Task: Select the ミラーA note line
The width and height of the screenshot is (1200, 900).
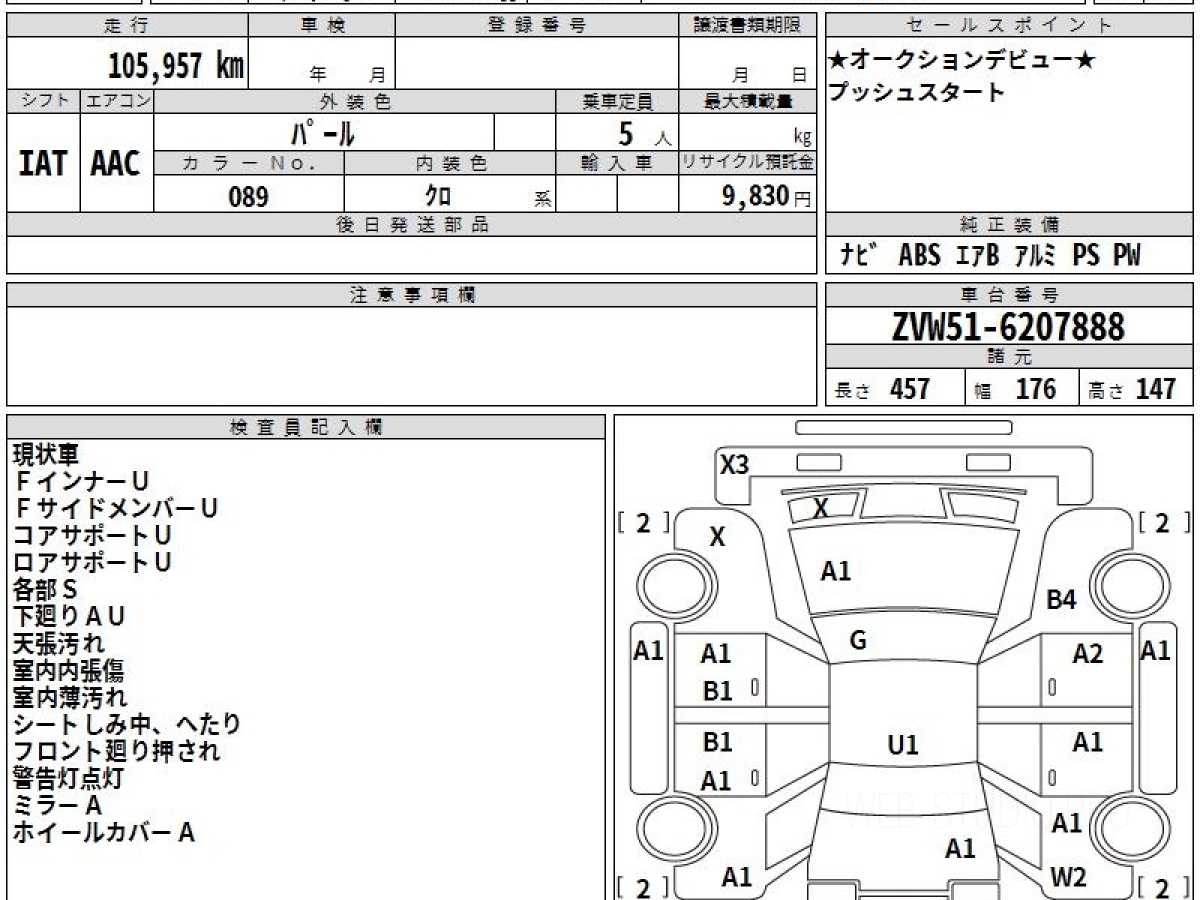Action: pos(57,805)
